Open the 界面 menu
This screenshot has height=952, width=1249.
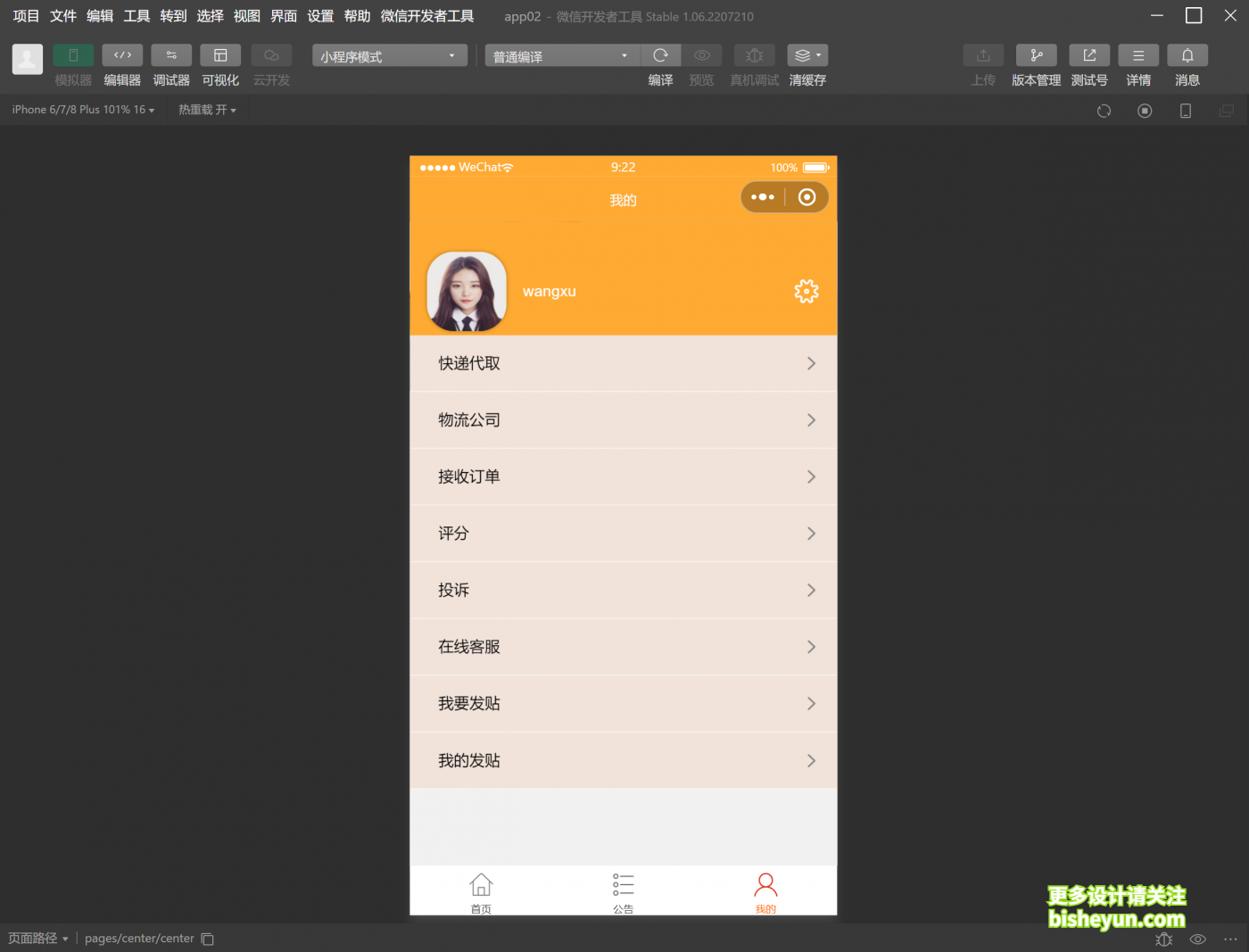(284, 16)
